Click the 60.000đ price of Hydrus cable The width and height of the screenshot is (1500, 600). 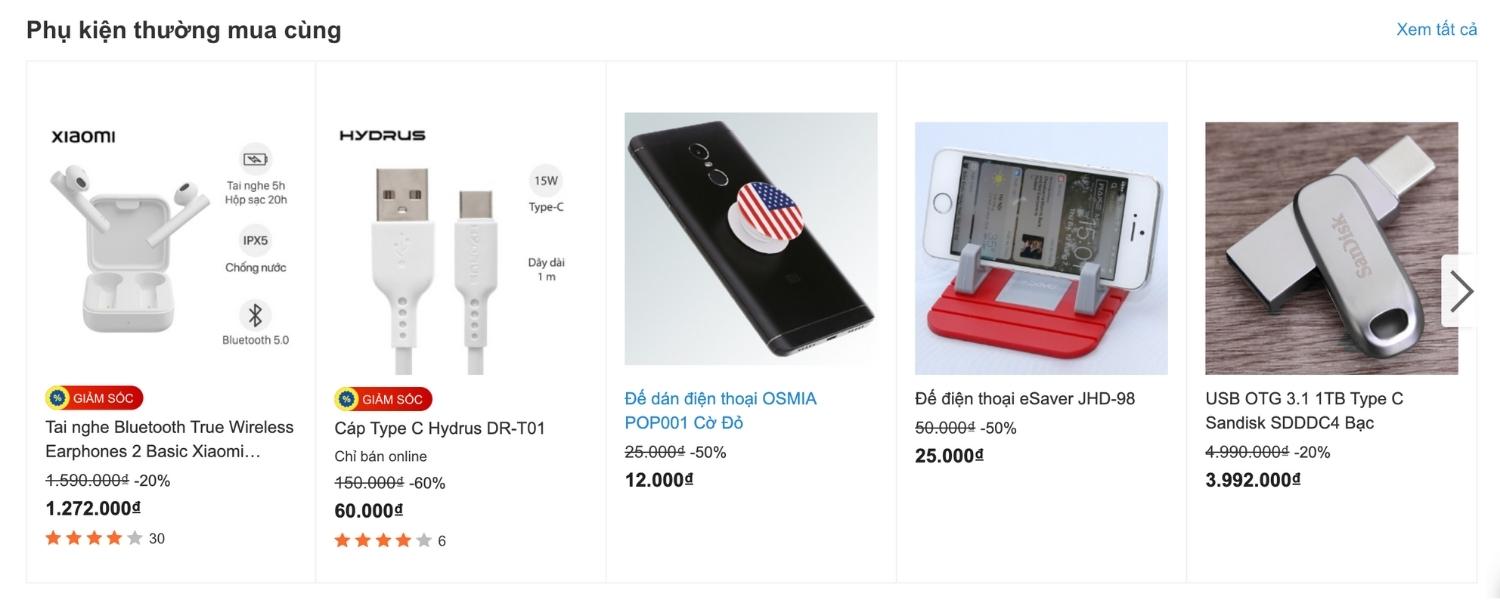click(x=368, y=511)
